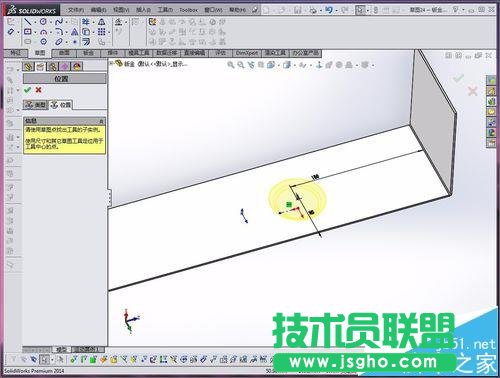Switch to the 模具工具 command tab
The width and height of the screenshot is (500, 378).
click(139, 53)
